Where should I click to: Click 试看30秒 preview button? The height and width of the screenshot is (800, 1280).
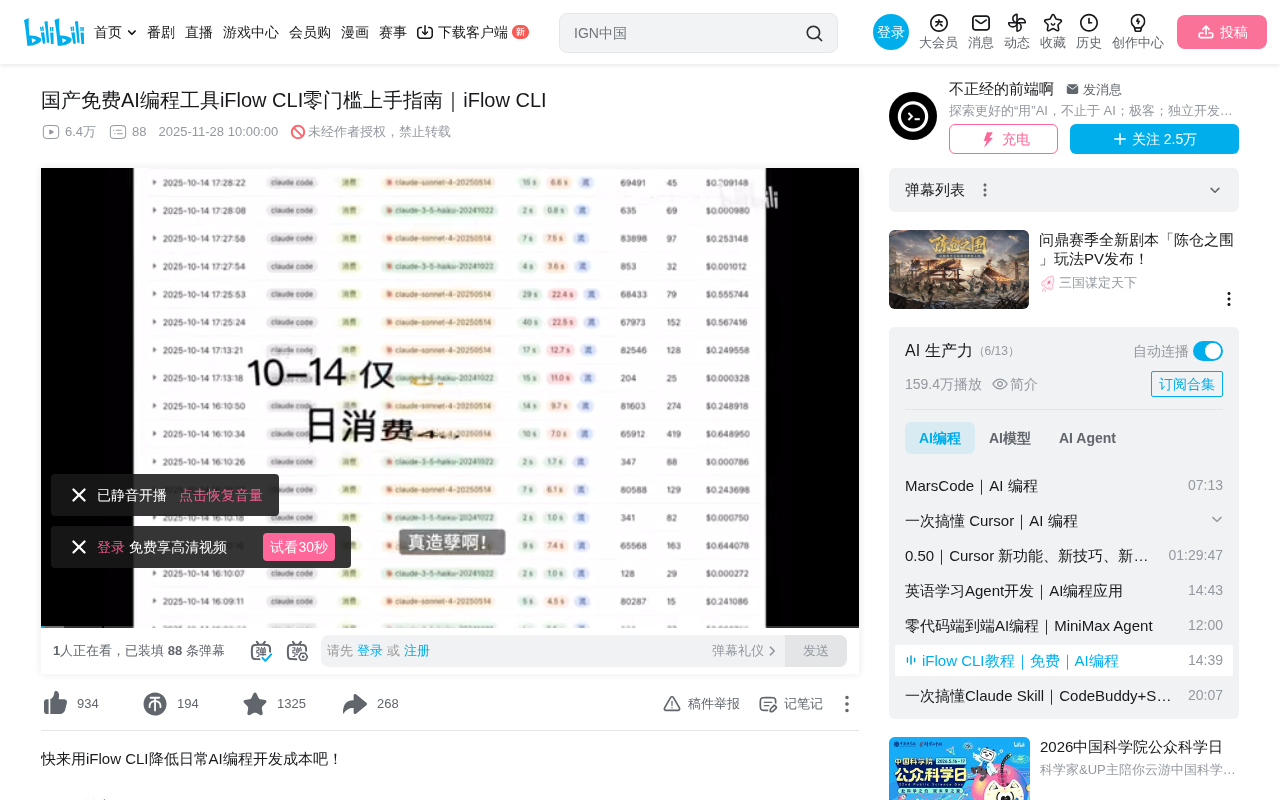click(x=299, y=547)
